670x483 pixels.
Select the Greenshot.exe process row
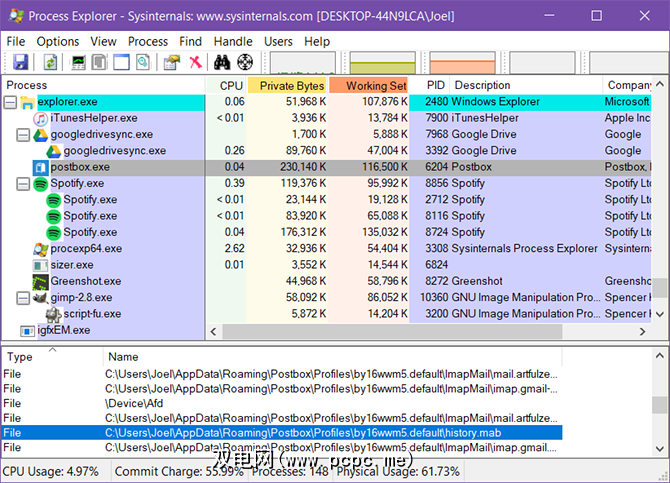[x=326, y=282]
